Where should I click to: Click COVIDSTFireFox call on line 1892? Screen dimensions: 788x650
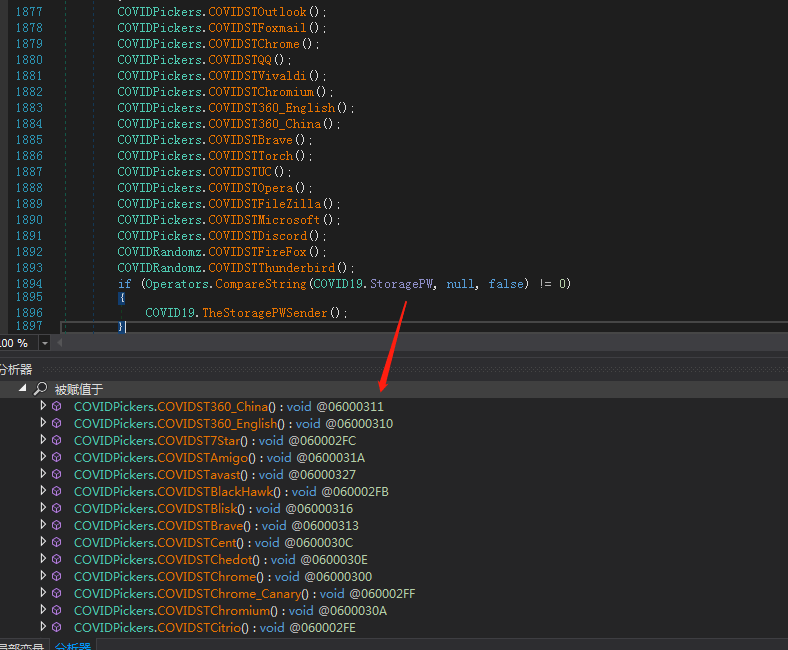tap(257, 251)
